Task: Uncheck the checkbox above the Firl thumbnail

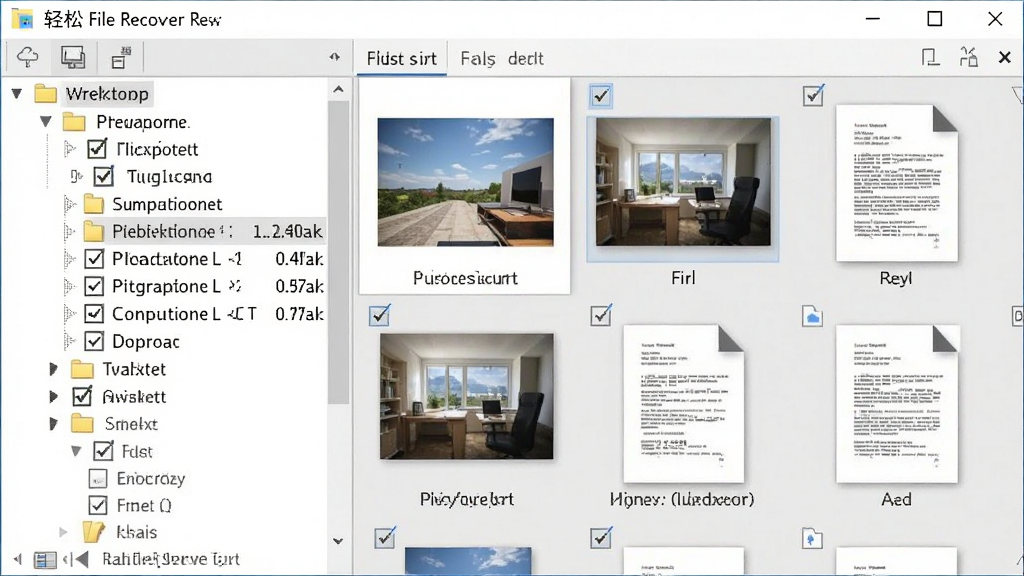Action: tap(601, 96)
